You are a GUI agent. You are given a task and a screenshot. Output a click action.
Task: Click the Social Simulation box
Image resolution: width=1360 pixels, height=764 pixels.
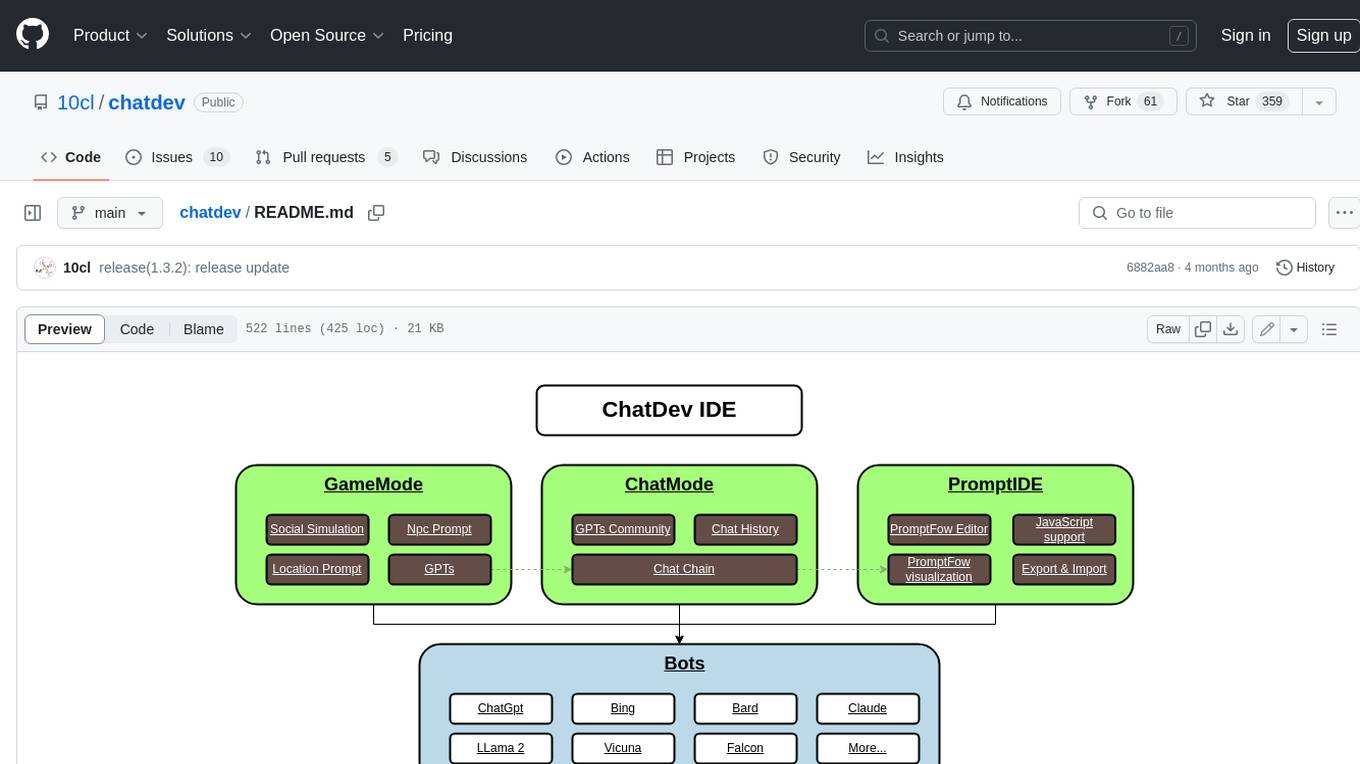point(317,529)
